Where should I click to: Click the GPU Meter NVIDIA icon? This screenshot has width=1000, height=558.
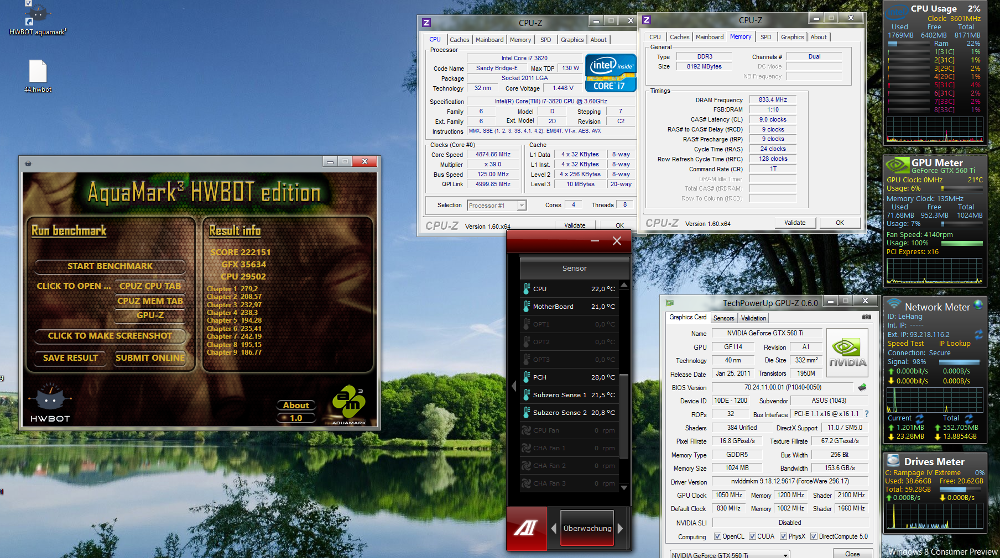[897, 165]
